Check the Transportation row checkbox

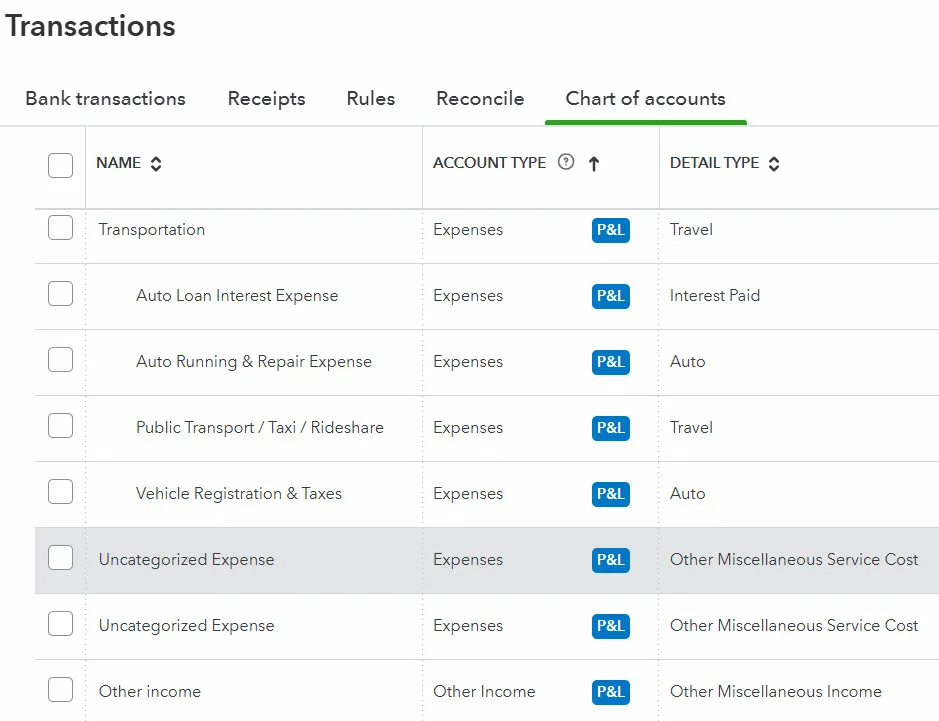click(x=61, y=229)
